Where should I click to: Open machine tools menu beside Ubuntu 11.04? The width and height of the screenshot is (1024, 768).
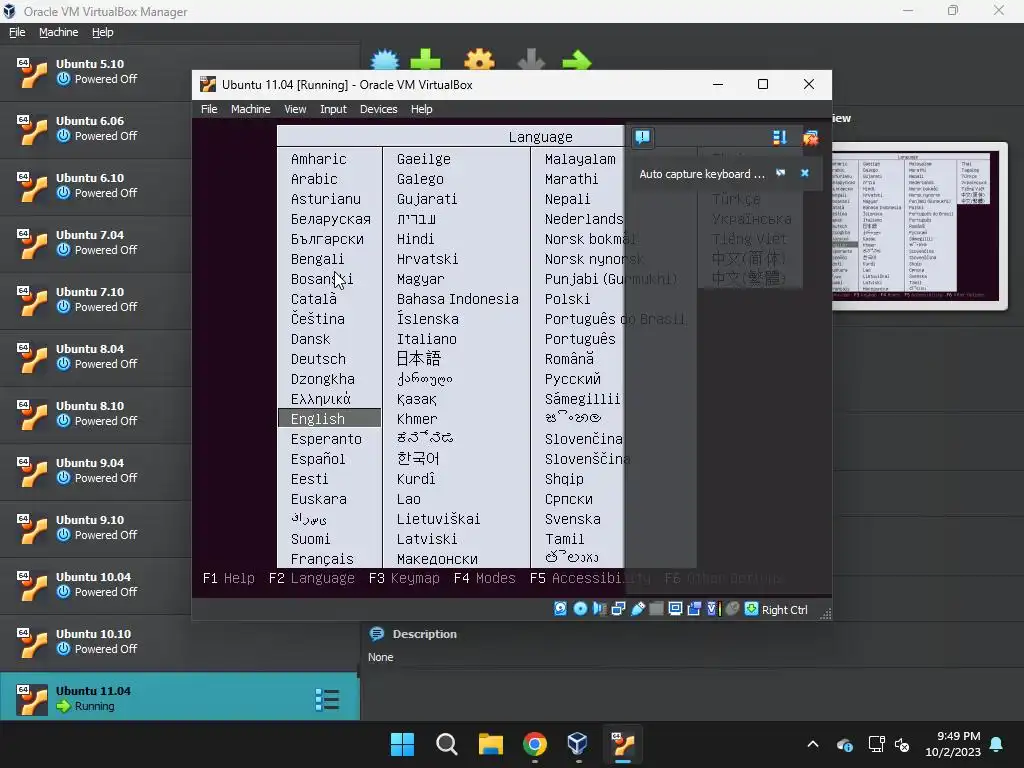[327, 699]
